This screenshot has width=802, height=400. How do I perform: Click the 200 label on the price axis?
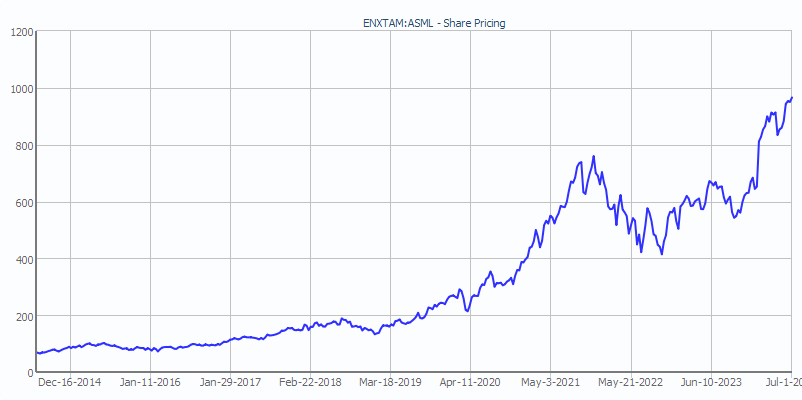click(x=24, y=317)
